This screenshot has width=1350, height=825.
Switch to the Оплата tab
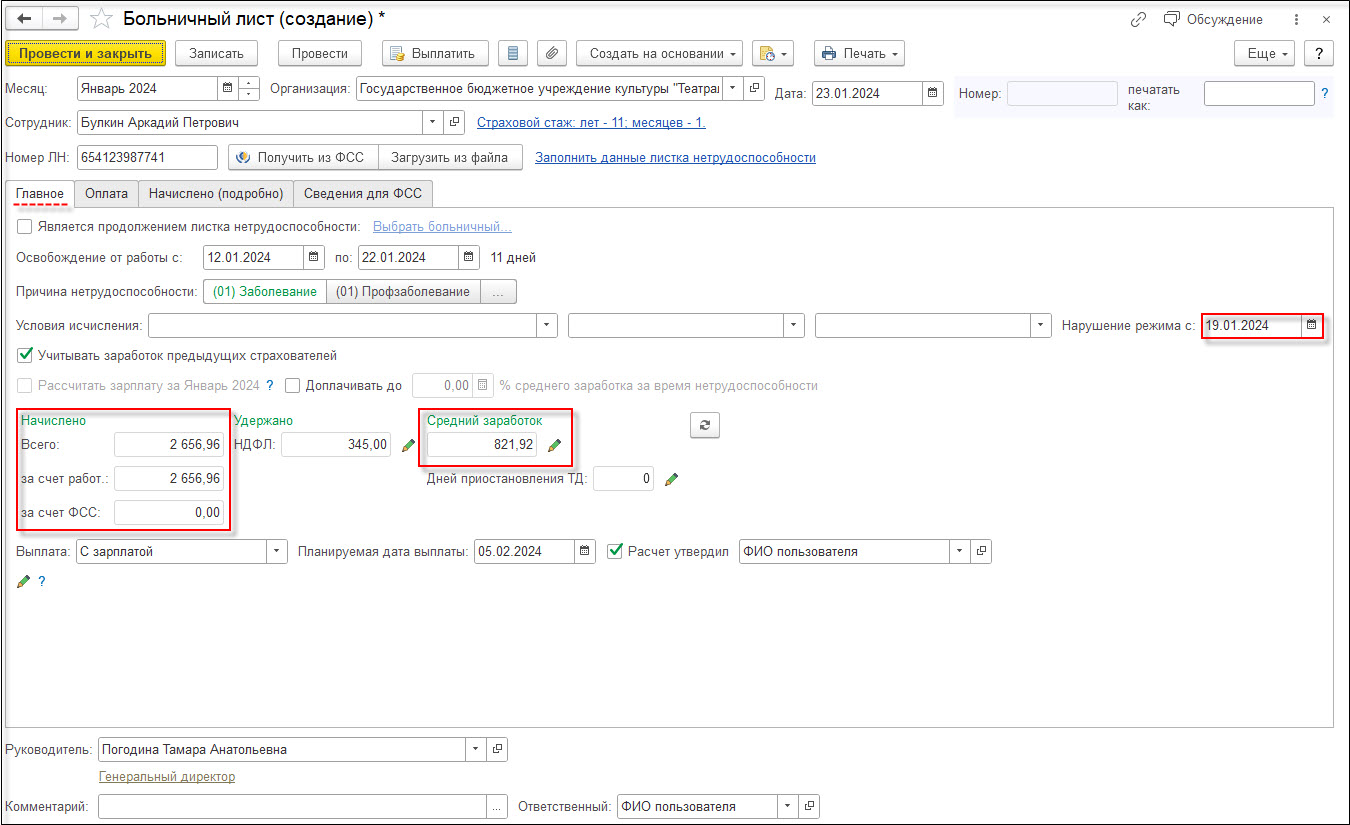click(x=106, y=193)
